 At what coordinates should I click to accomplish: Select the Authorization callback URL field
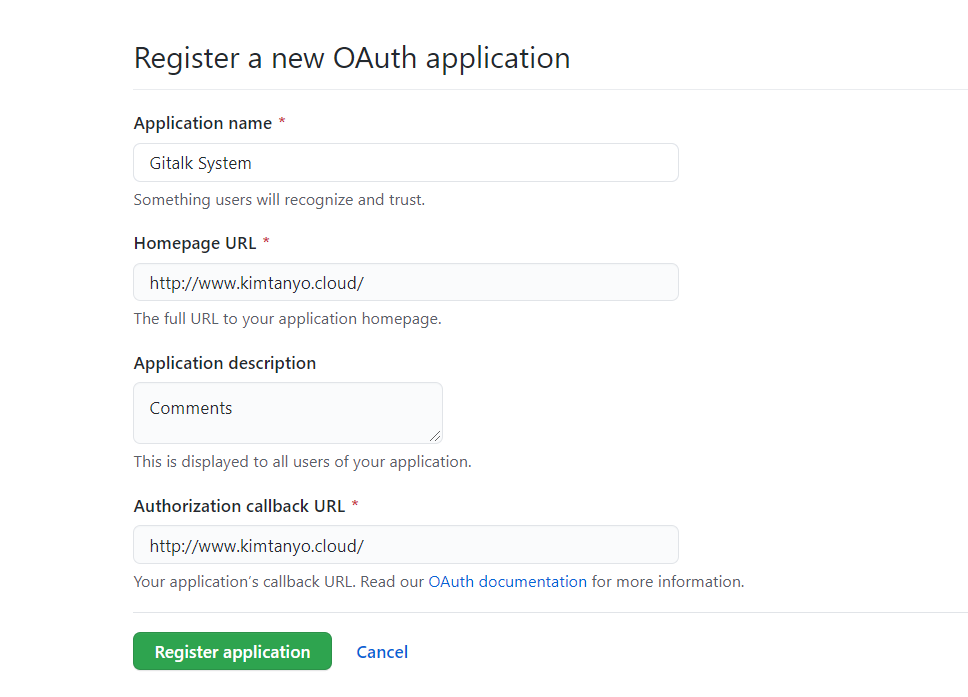tap(406, 545)
